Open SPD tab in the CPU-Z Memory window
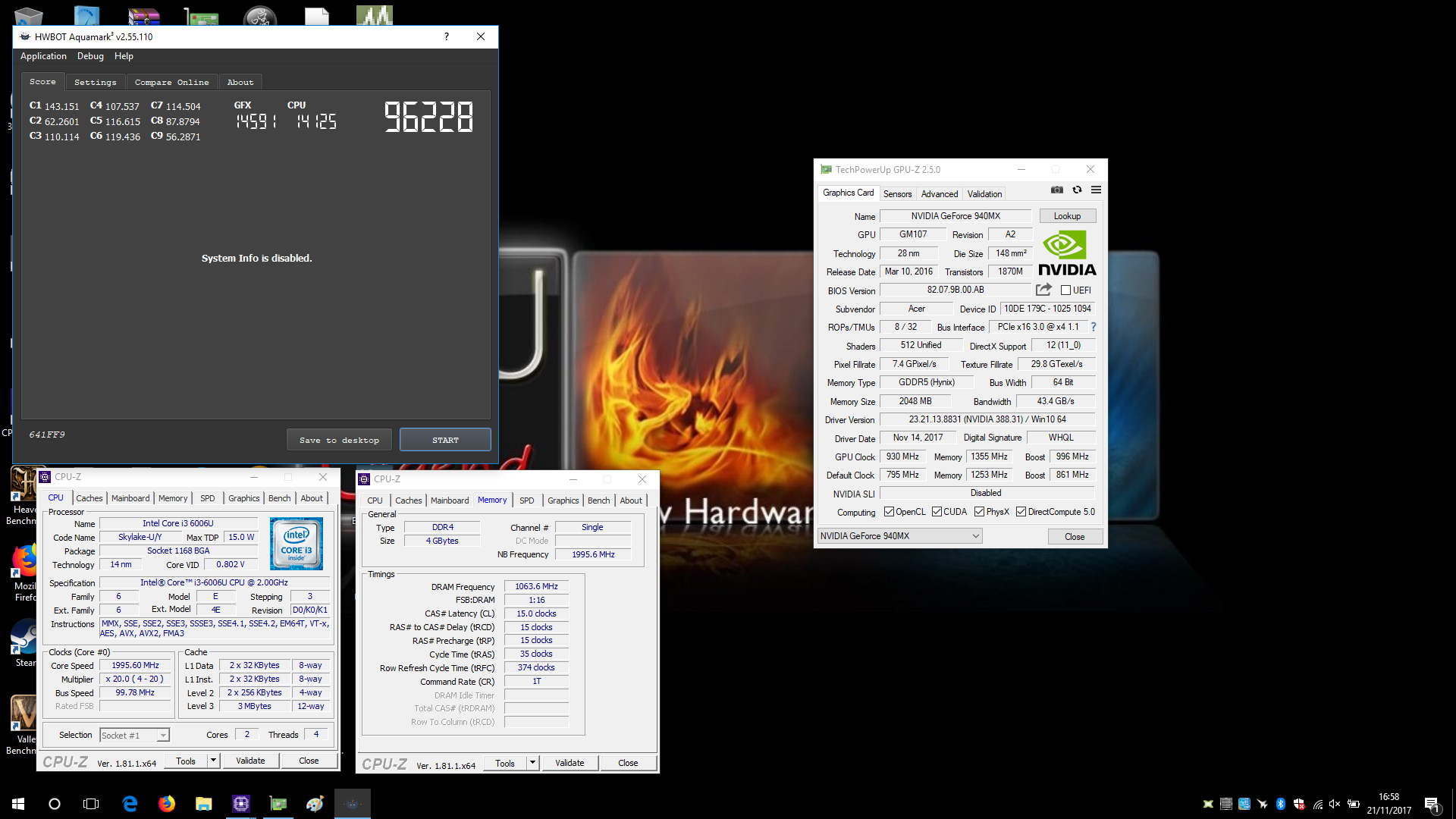 (526, 500)
